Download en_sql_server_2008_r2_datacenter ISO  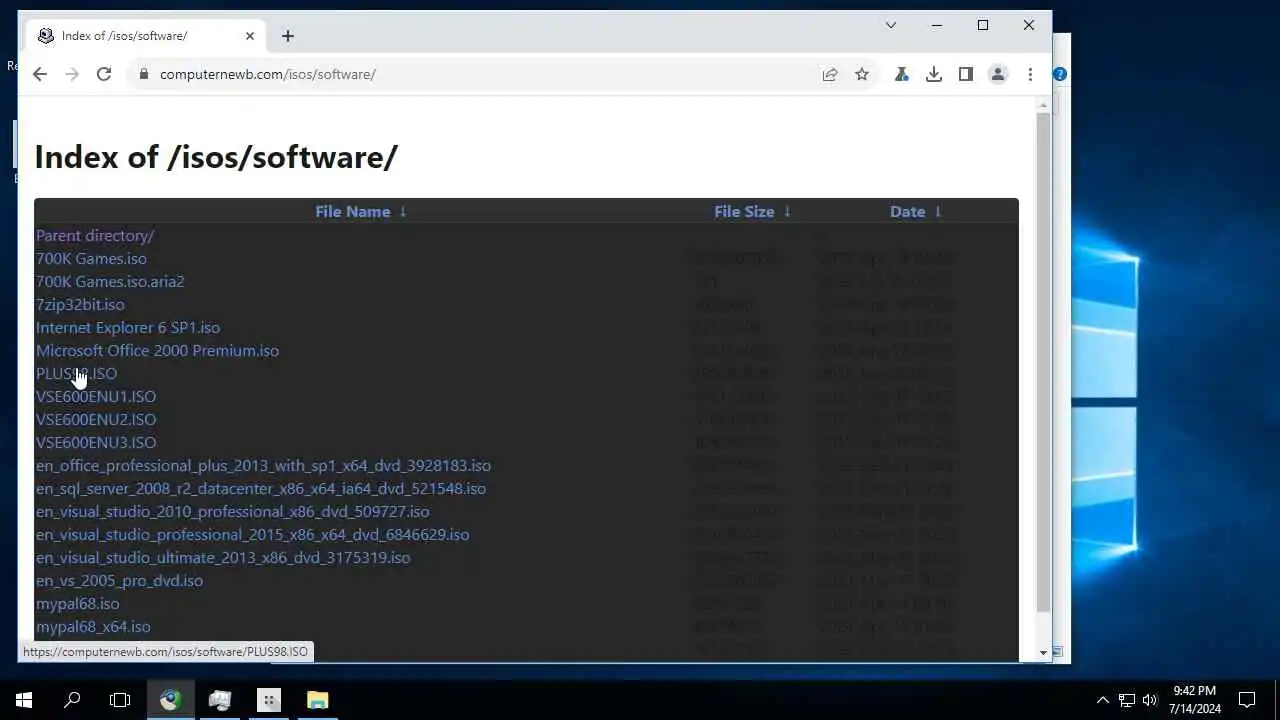pyautogui.click(x=261, y=489)
